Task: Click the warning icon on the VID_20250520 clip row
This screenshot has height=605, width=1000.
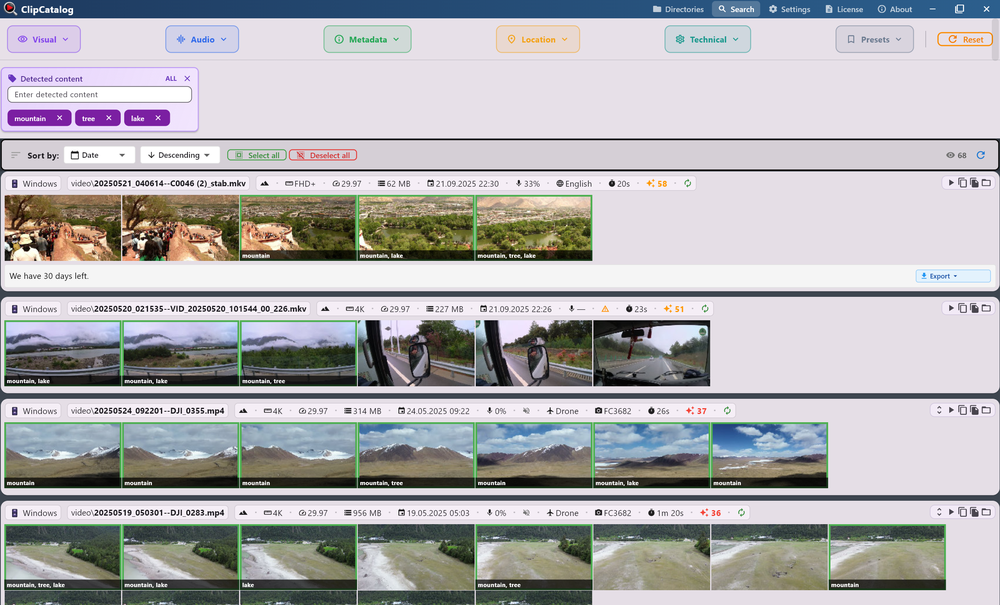Action: (605, 309)
